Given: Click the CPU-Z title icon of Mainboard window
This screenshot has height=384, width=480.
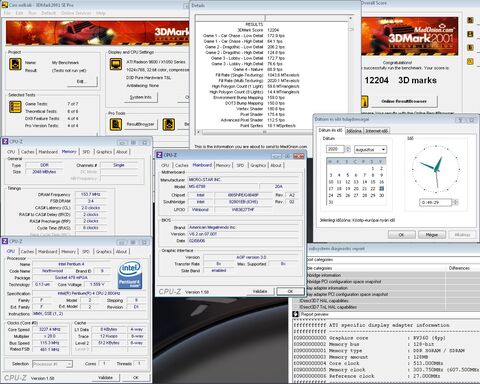Looking at the screenshot, I should point(159,155).
